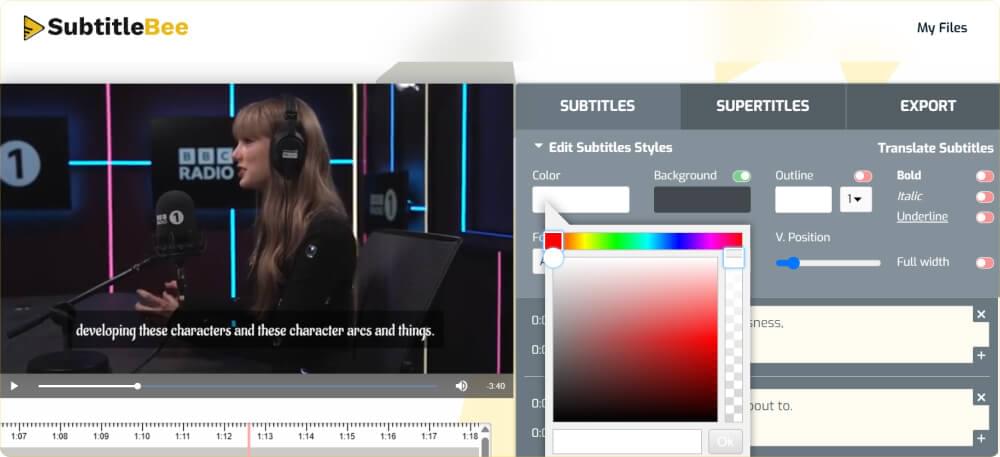This screenshot has height=457, width=1000.
Task: Click the first subtitle text box ending 'sness,'
Action: [x=860, y=335]
